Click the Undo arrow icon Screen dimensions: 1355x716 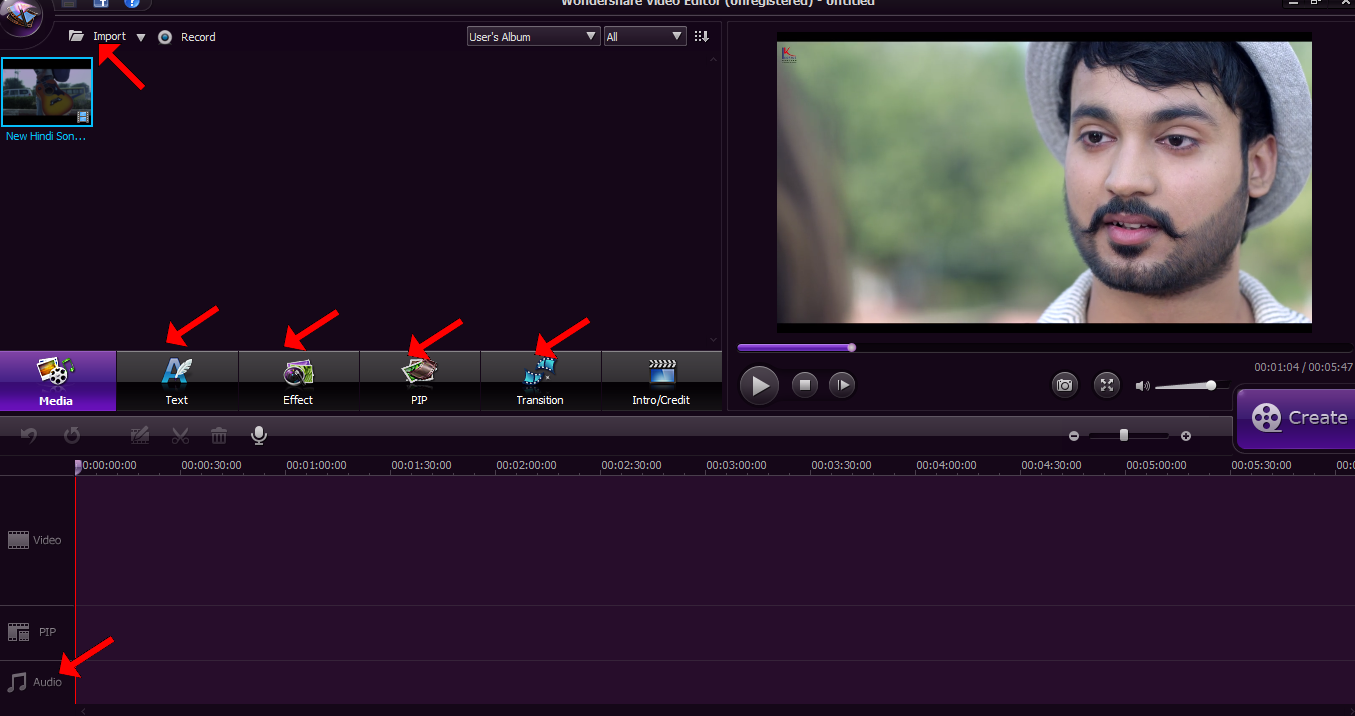(30, 435)
